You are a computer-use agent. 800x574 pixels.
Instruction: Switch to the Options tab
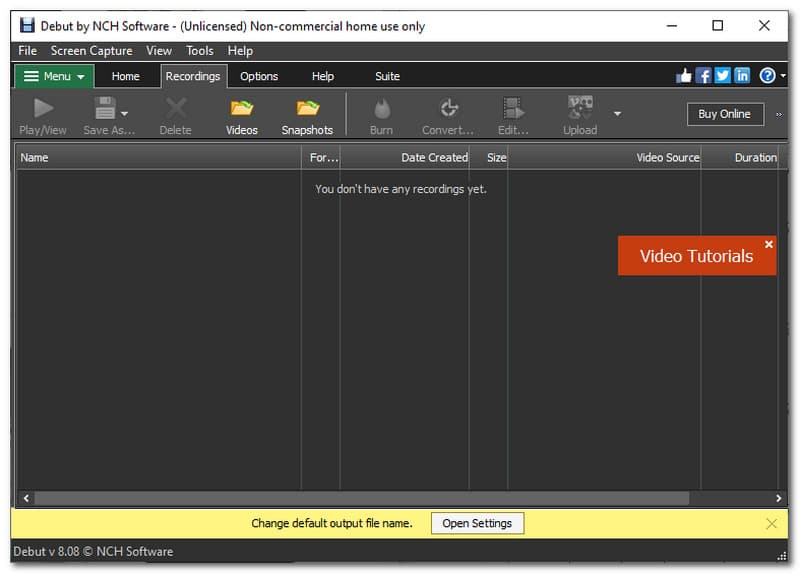259,76
